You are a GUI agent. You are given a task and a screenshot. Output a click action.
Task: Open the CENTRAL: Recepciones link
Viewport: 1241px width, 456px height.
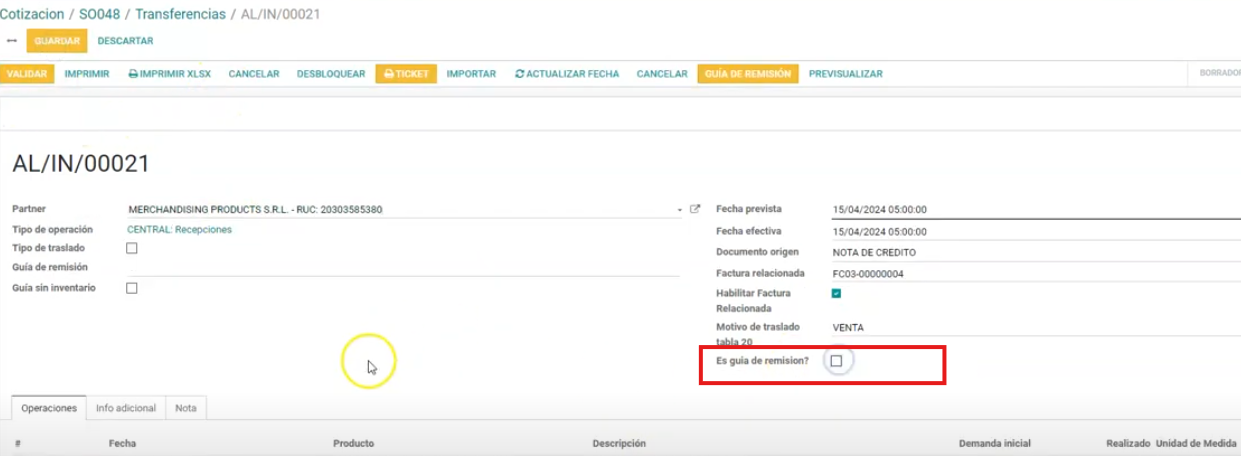[179, 229]
